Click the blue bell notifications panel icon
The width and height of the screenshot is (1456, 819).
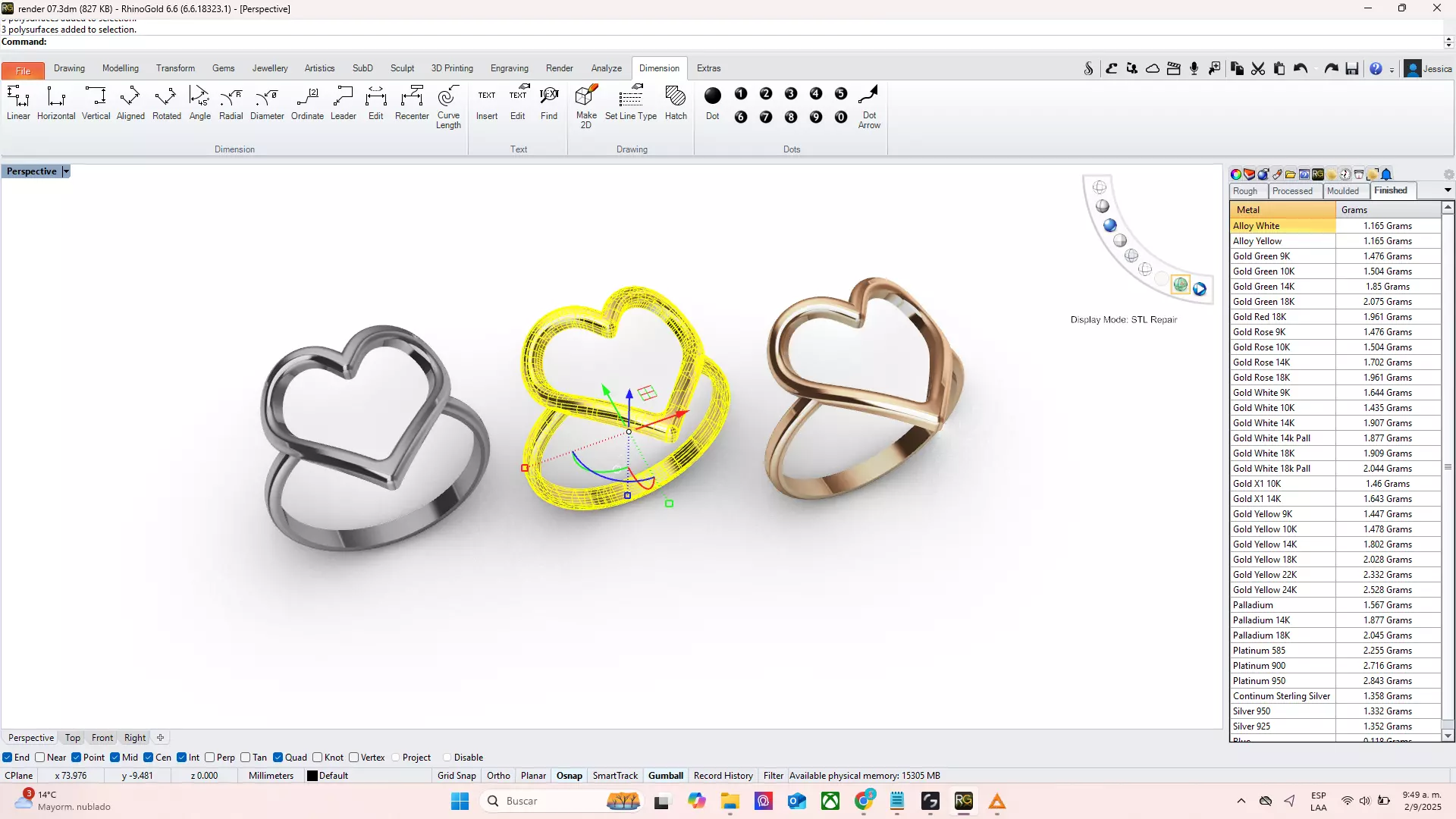(1386, 174)
